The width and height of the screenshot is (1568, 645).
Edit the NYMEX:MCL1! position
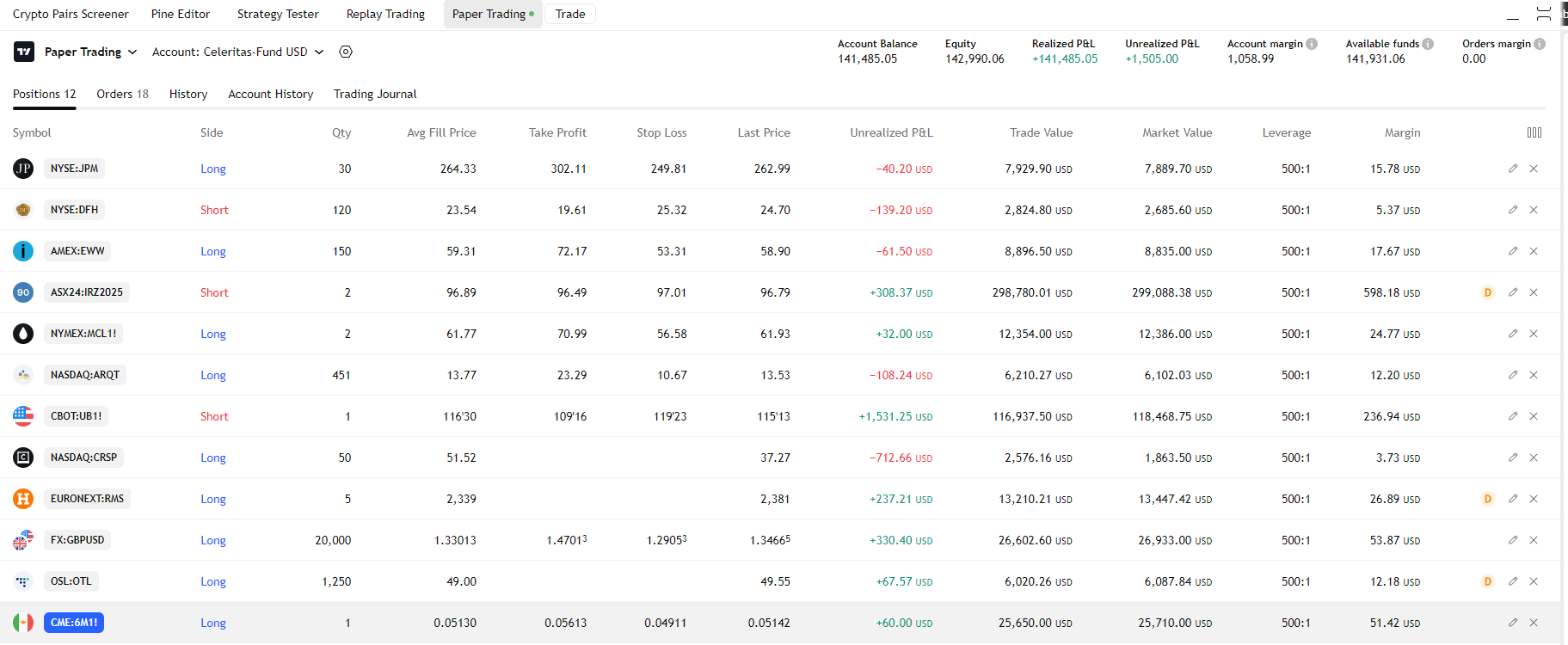point(1513,334)
